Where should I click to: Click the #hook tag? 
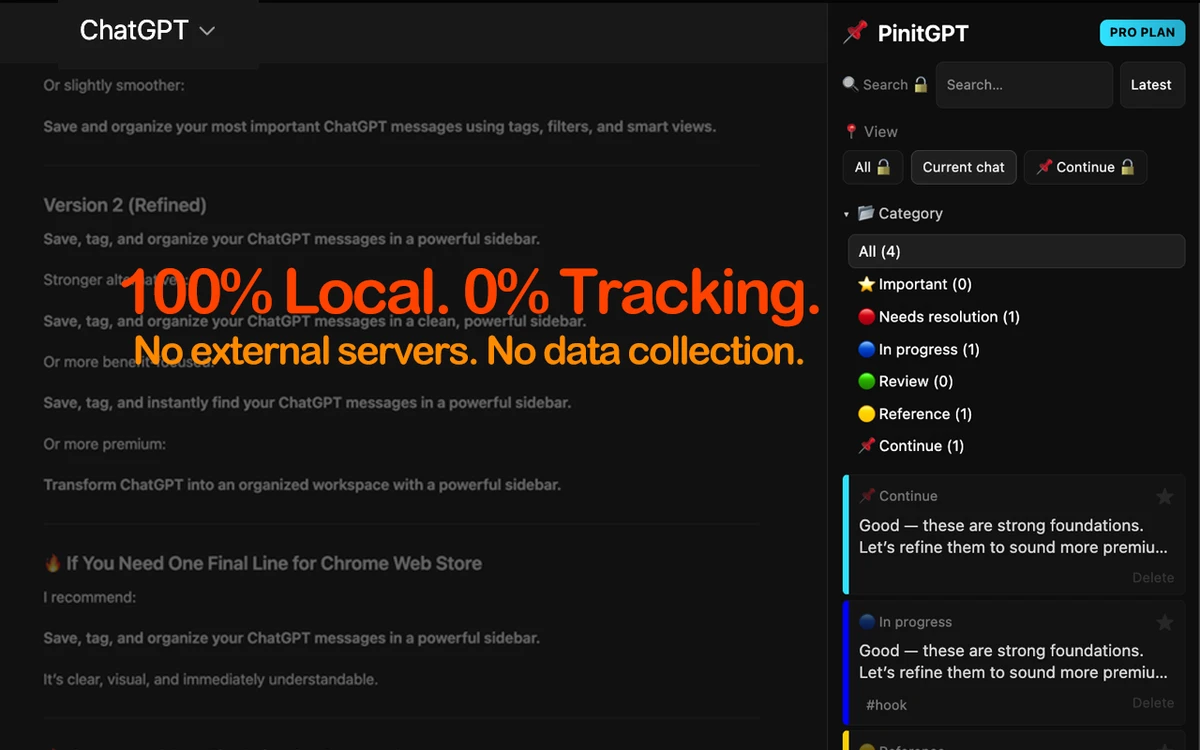click(x=886, y=705)
